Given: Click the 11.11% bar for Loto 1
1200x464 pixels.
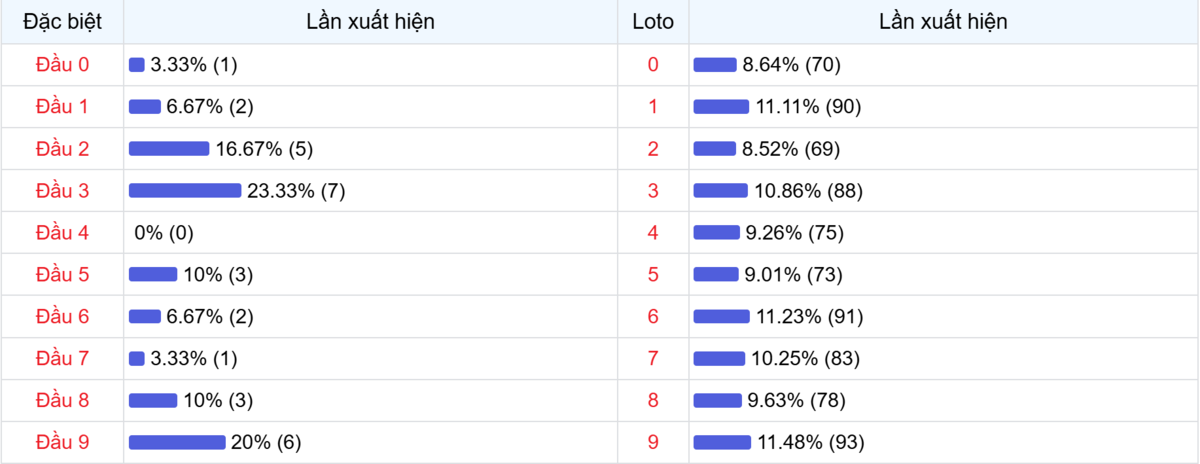Looking at the screenshot, I should click(721, 107).
